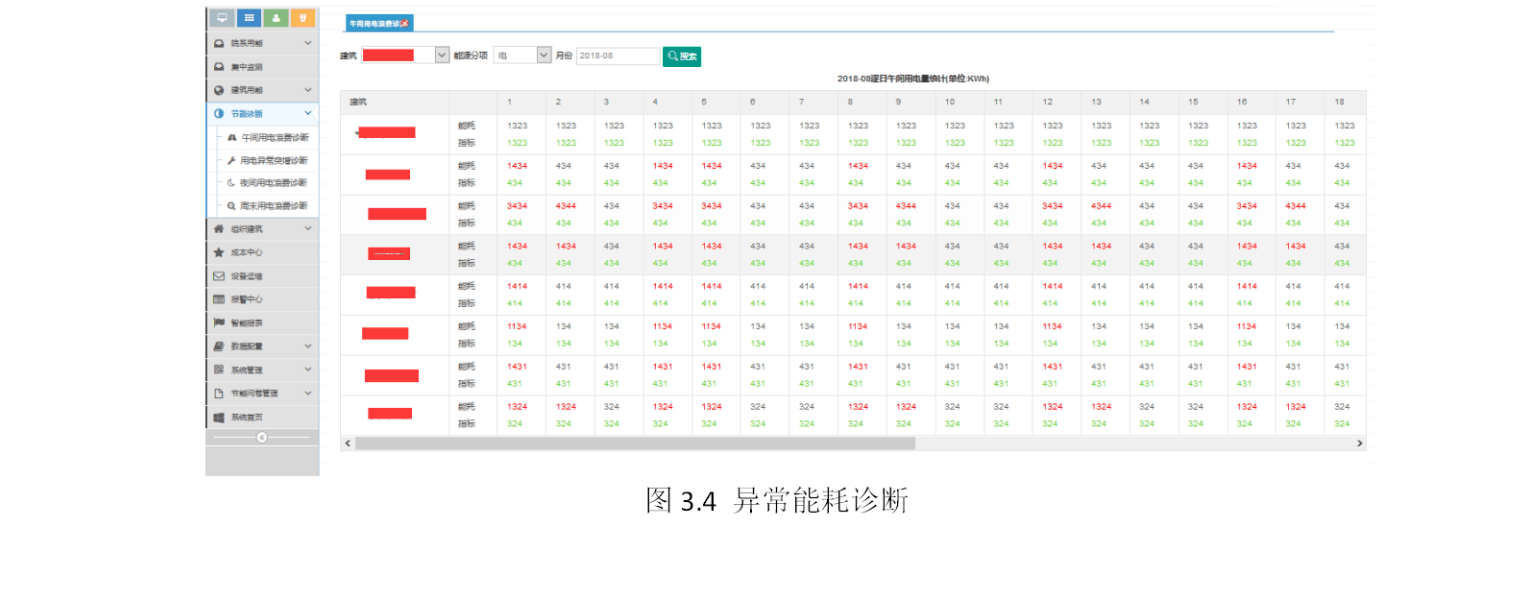This screenshot has width=1530, height=600.
Task: Select 夜间用电浪费诊断 moon submenu item
Action: 267,183
